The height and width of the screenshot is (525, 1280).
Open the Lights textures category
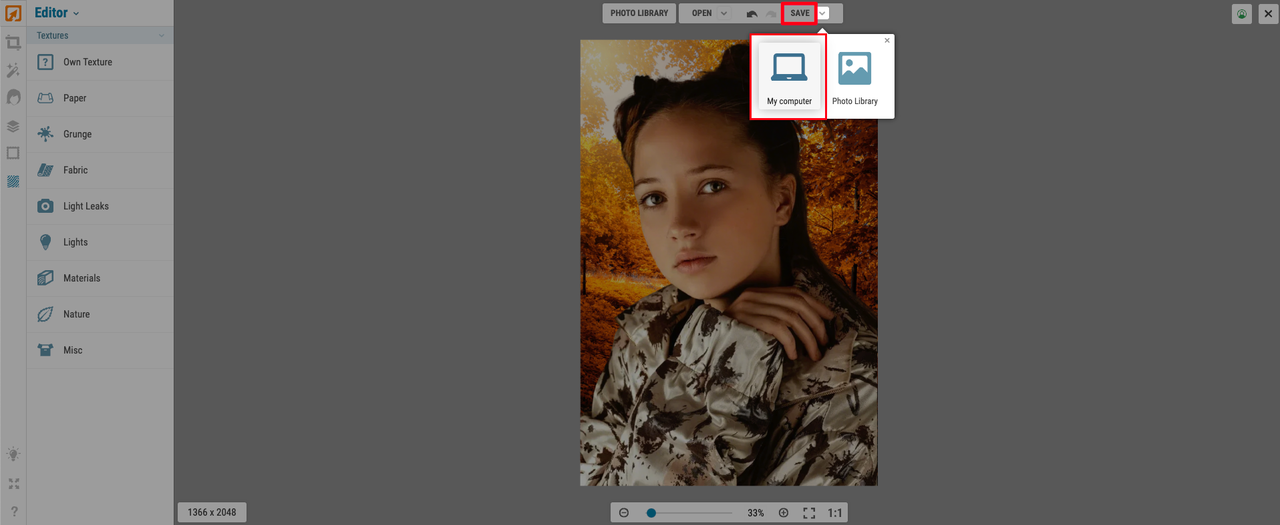tap(100, 242)
